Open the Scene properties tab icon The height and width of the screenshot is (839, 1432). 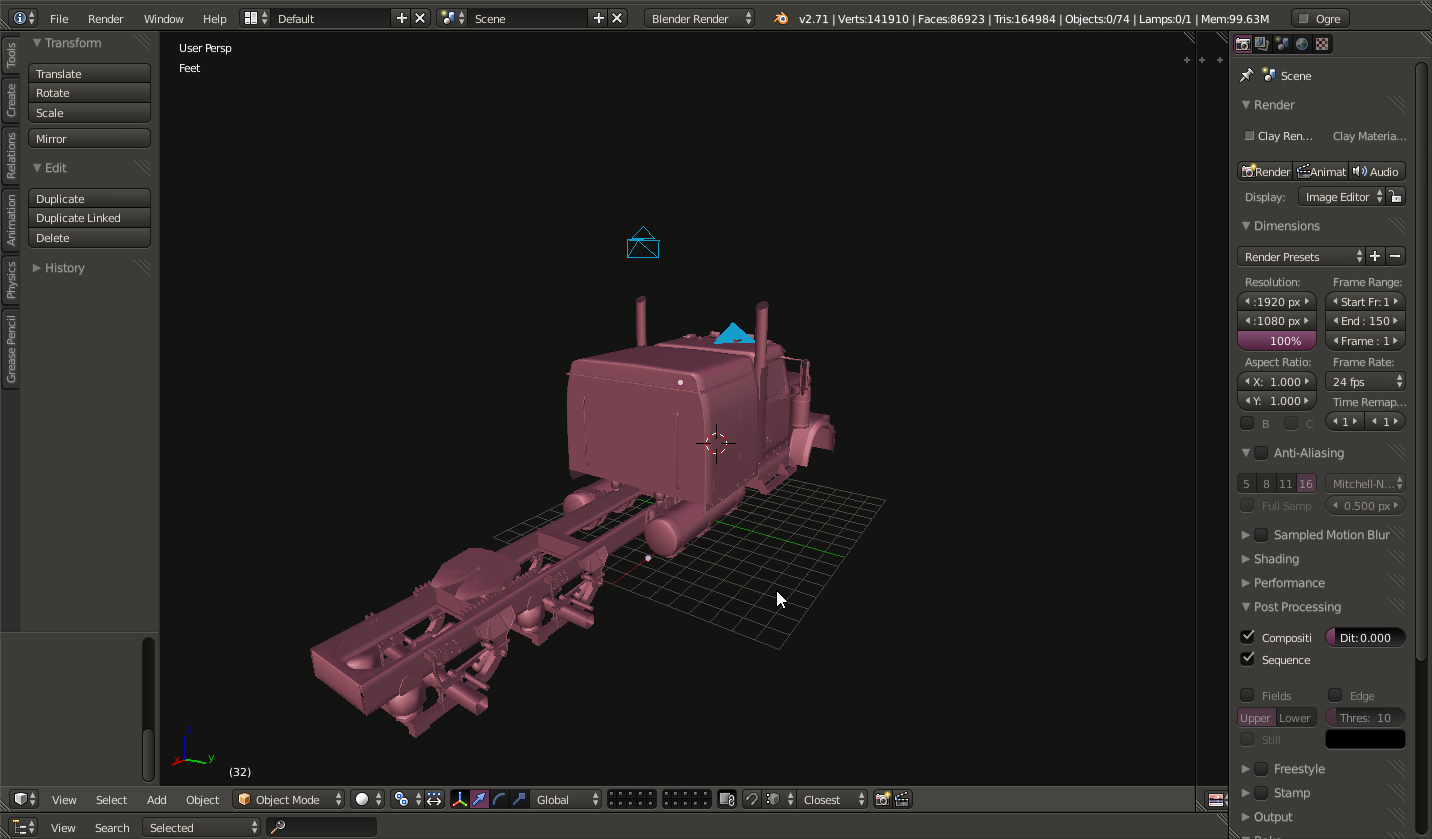click(1282, 44)
